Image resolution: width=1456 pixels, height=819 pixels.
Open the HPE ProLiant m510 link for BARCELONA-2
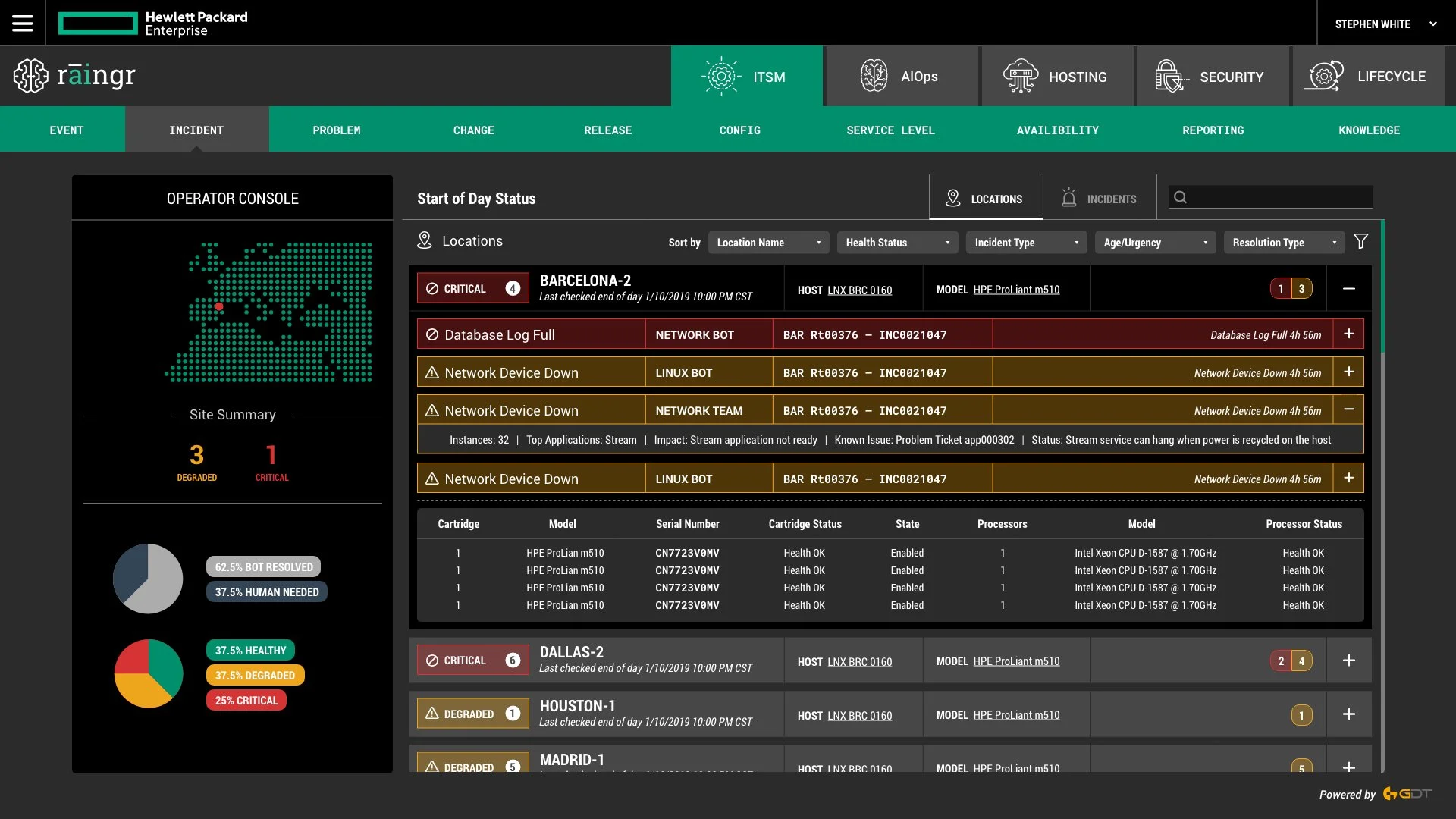(x=1016, y=290)
